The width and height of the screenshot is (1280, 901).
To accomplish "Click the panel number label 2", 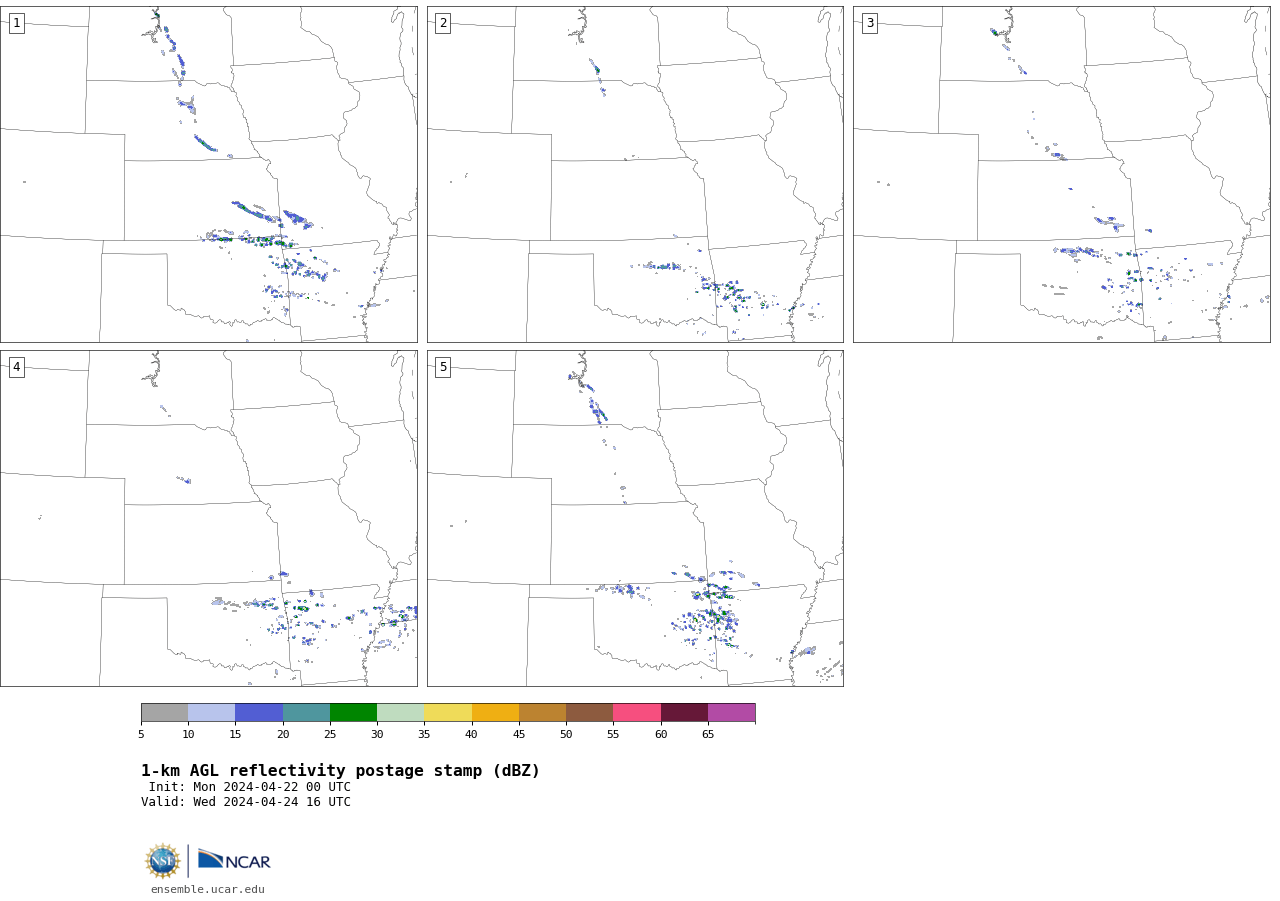I will [x=443, y=23].
